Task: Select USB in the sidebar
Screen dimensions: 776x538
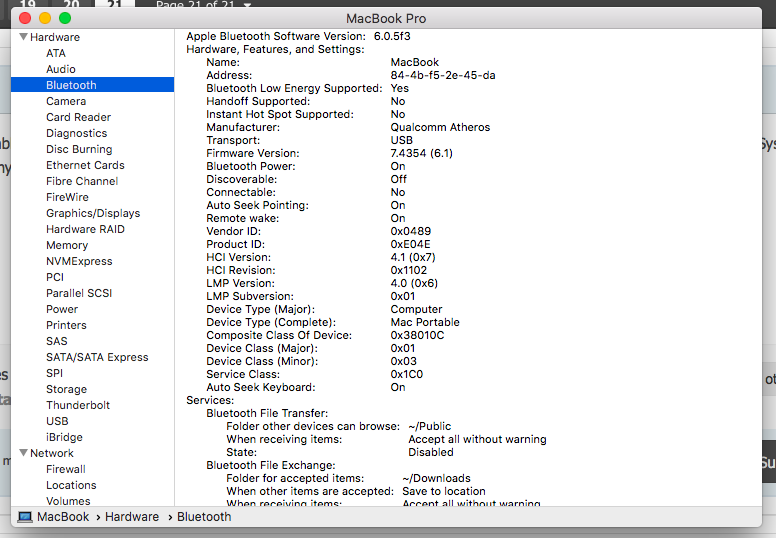Action: click(57, 421)
